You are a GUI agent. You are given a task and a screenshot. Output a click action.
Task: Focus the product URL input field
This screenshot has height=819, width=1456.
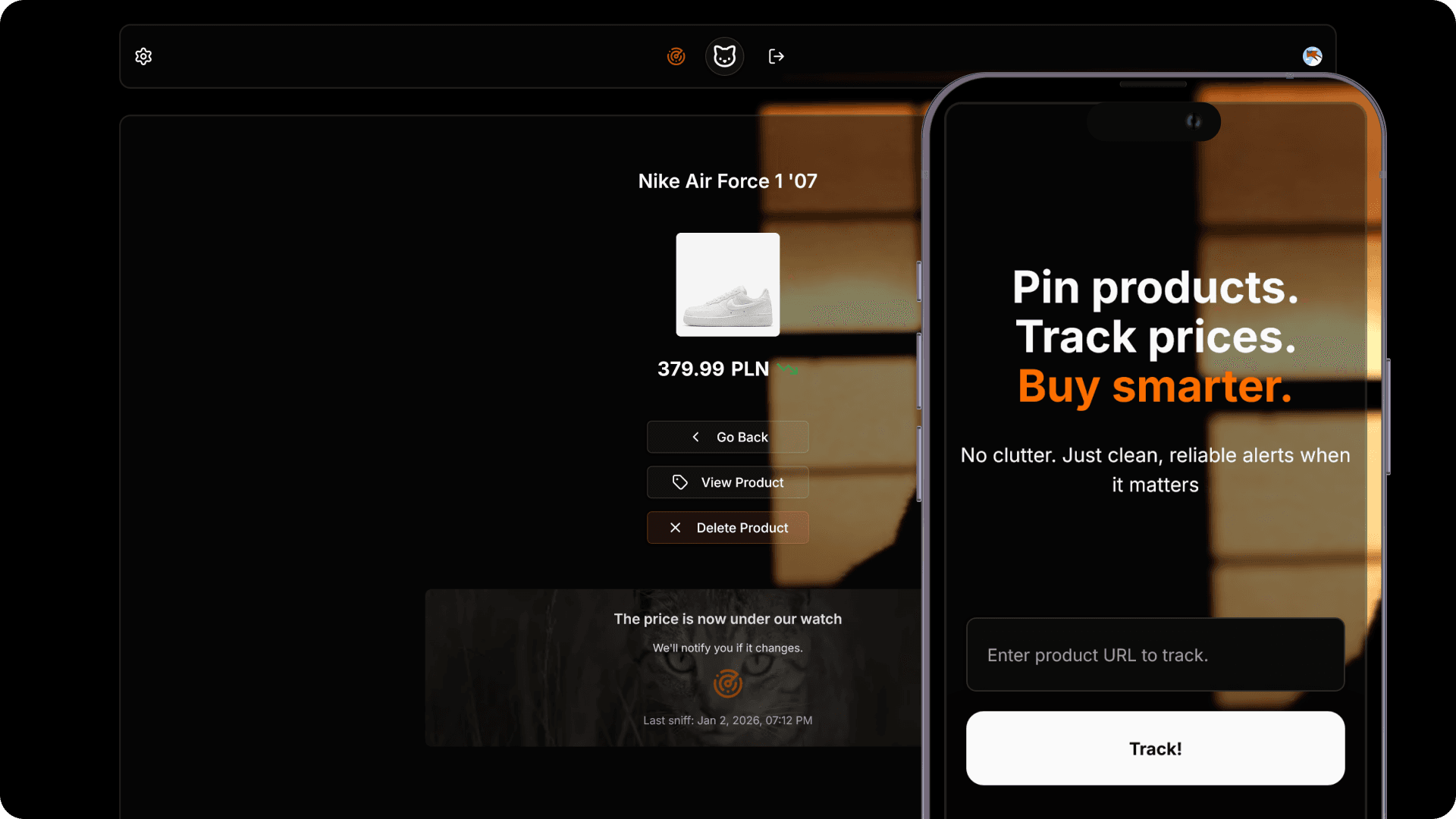tap(1155, 654)
